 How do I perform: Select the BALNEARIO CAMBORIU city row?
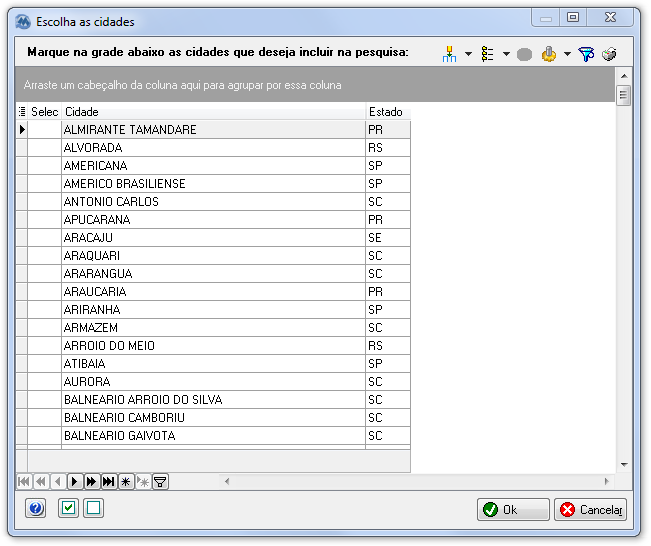pos(213,417)
